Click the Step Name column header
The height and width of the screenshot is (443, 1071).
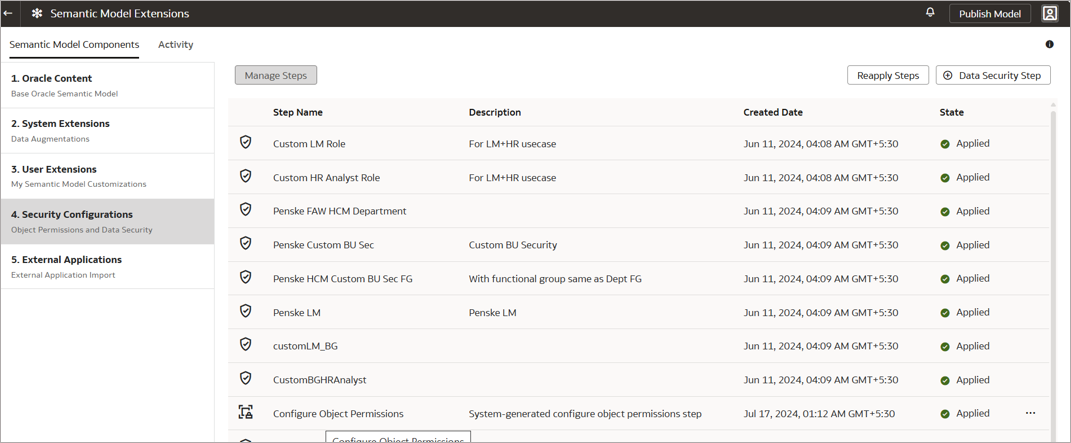click(x=298, y=112)
